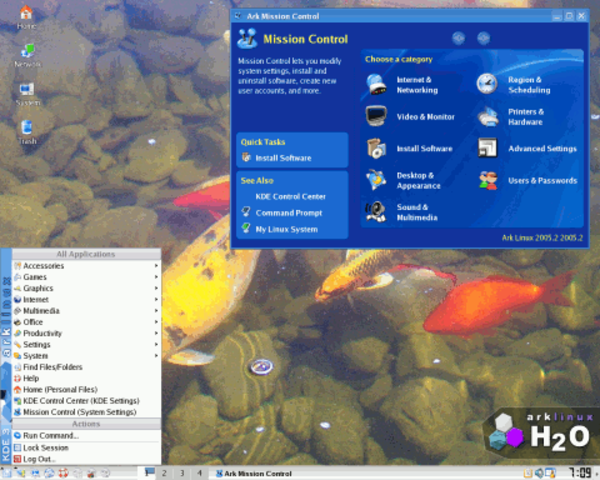Open Mission Control (System Settings) entry

tap(86, 412)
